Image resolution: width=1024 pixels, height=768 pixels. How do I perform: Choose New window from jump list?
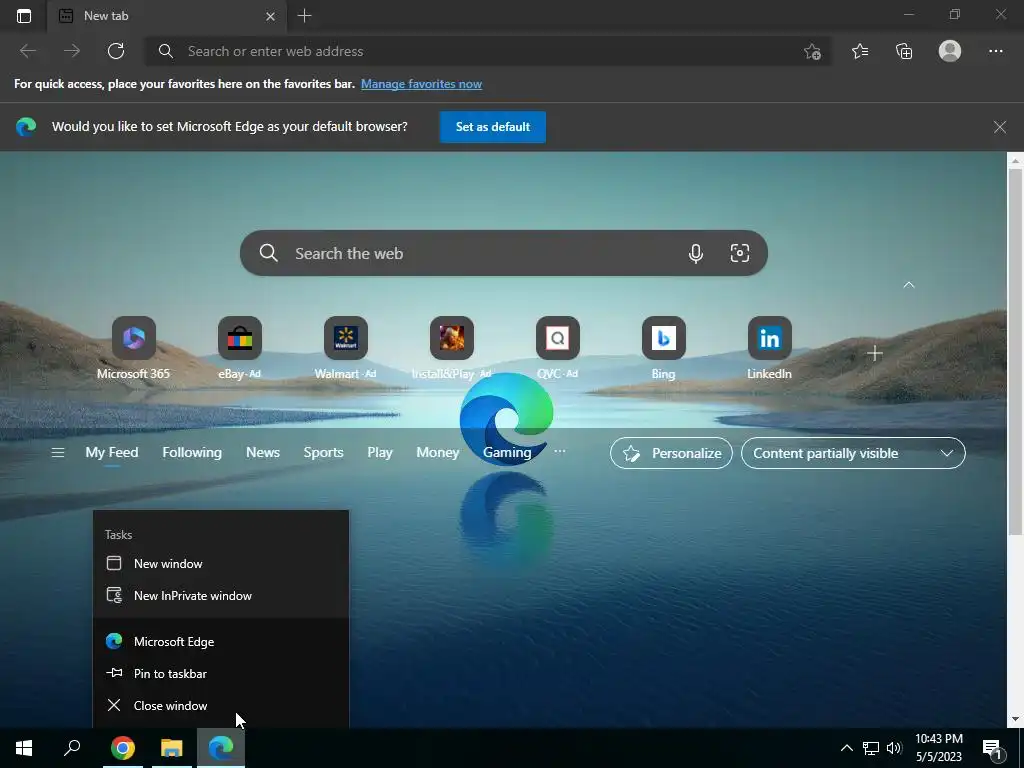click(x=221, y=564)
